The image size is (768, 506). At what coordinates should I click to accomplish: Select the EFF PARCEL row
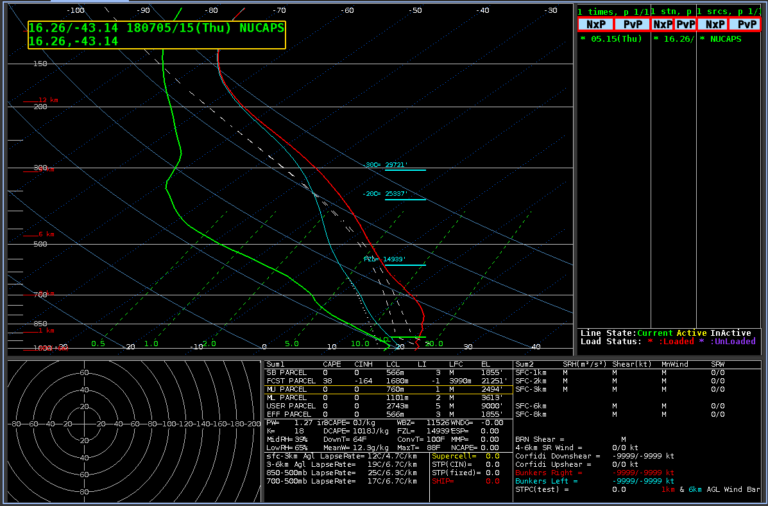tap(388, 414)
